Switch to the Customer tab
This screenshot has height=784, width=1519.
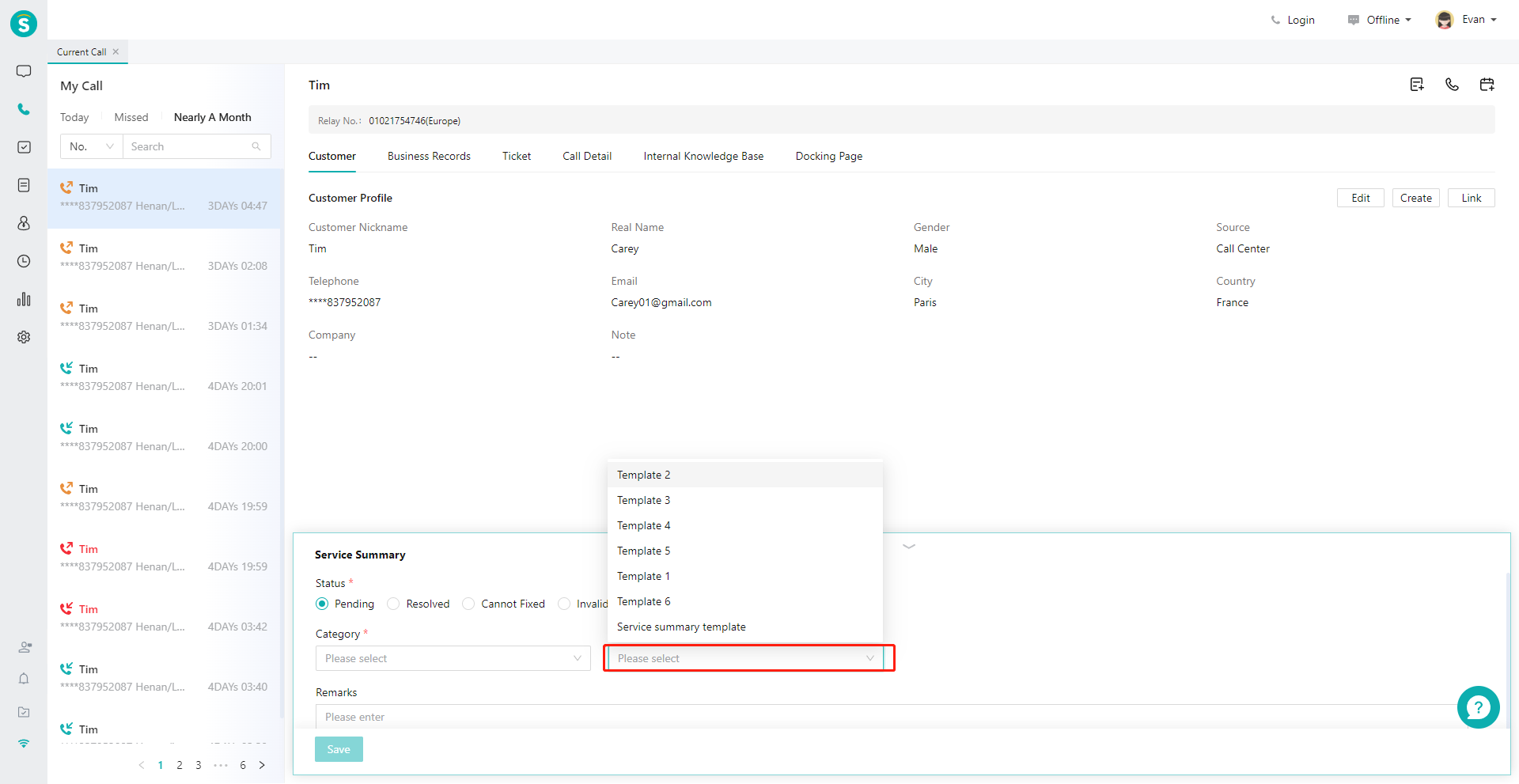point(332,156)
